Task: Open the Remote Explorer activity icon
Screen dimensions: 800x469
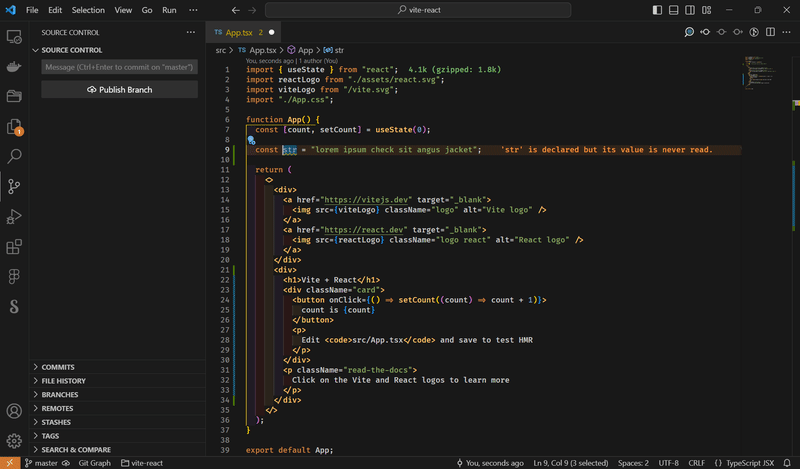Action: pyautogui.click(x=14, y=37)
